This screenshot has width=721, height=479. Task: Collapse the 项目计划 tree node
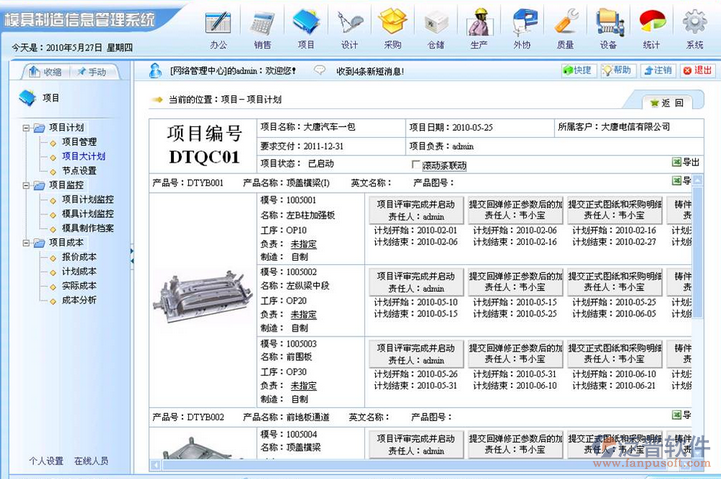[x=26, y=128]
